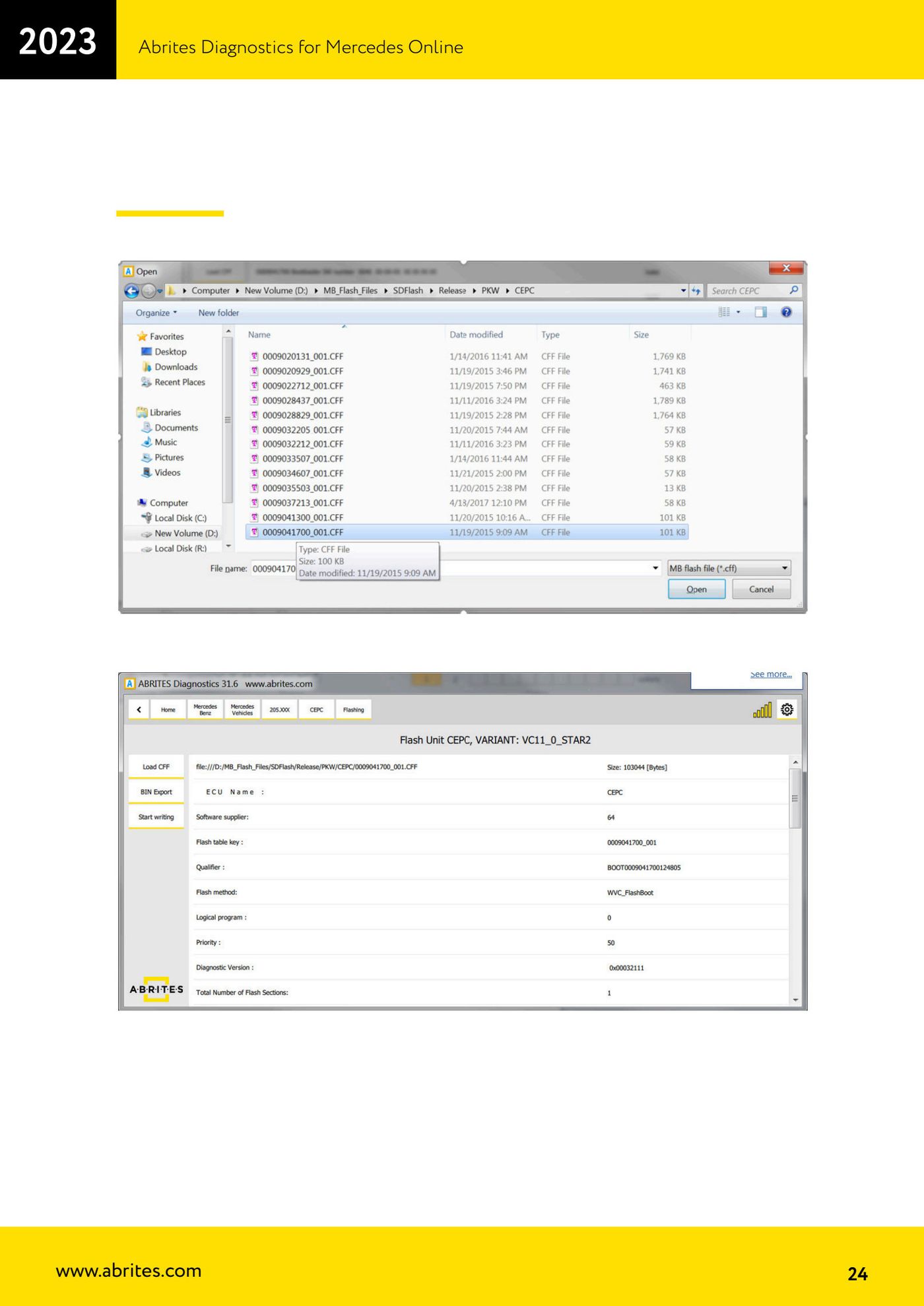Click the signal strength bars icon

(x=762, y=710)
